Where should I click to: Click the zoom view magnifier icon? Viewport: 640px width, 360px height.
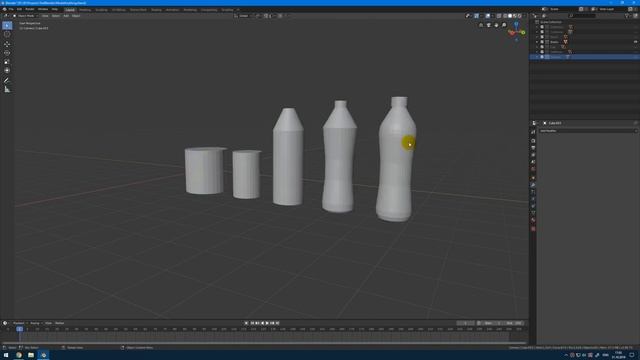tap(504, 25)
